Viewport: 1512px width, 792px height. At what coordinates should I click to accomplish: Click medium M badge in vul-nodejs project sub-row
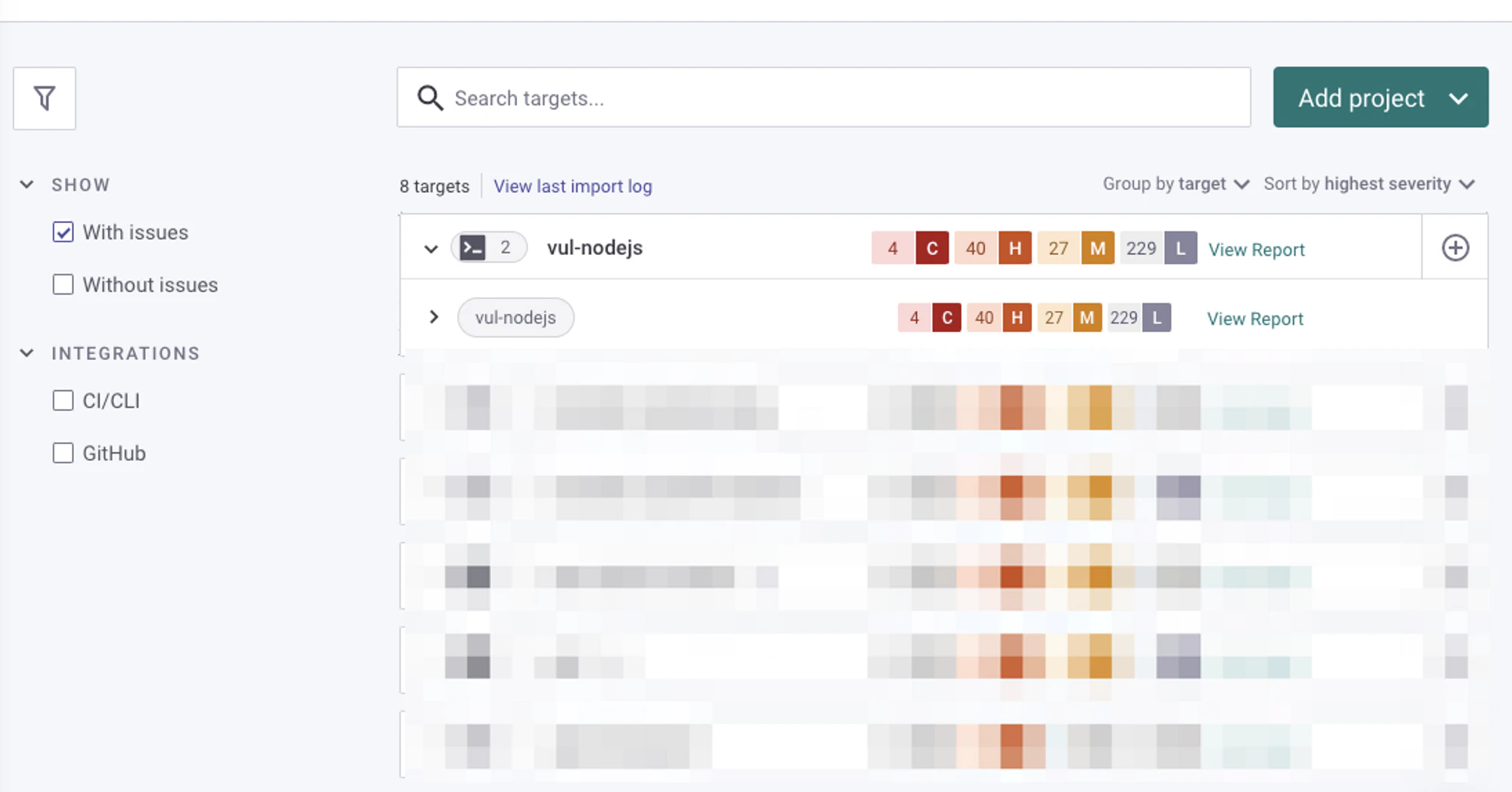pyautogui.click(x=1087, y=318)
